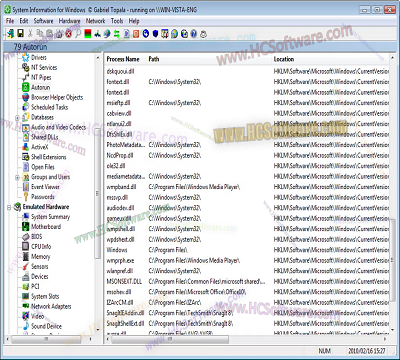This screenshot has width=400, height=360.
Task: Select the MSONSEXT.DLL row
Action: tap(247, 281)
